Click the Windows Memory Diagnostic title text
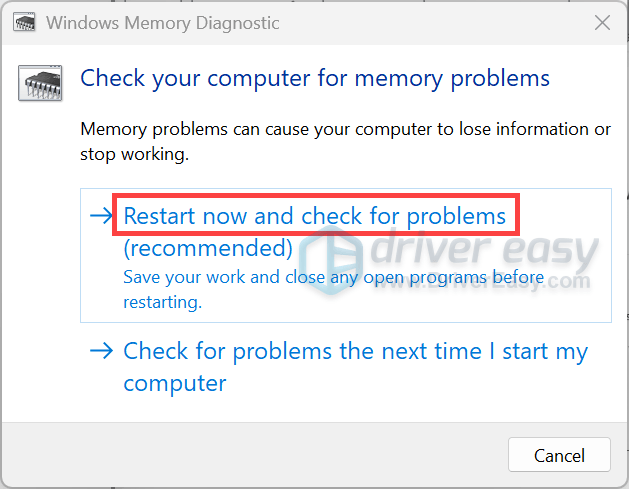 tap(162, 23)
